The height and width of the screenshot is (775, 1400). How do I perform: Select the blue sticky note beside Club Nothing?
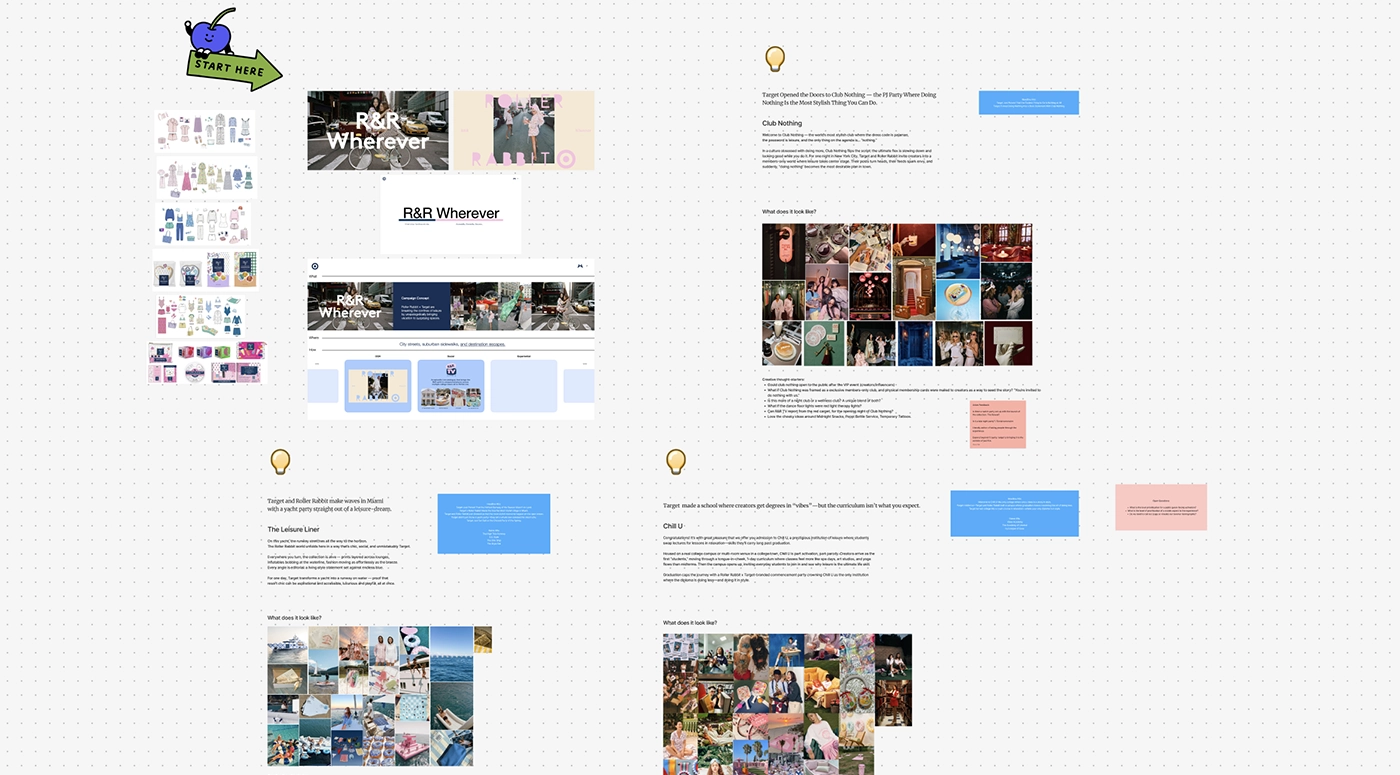[1028, 102]
